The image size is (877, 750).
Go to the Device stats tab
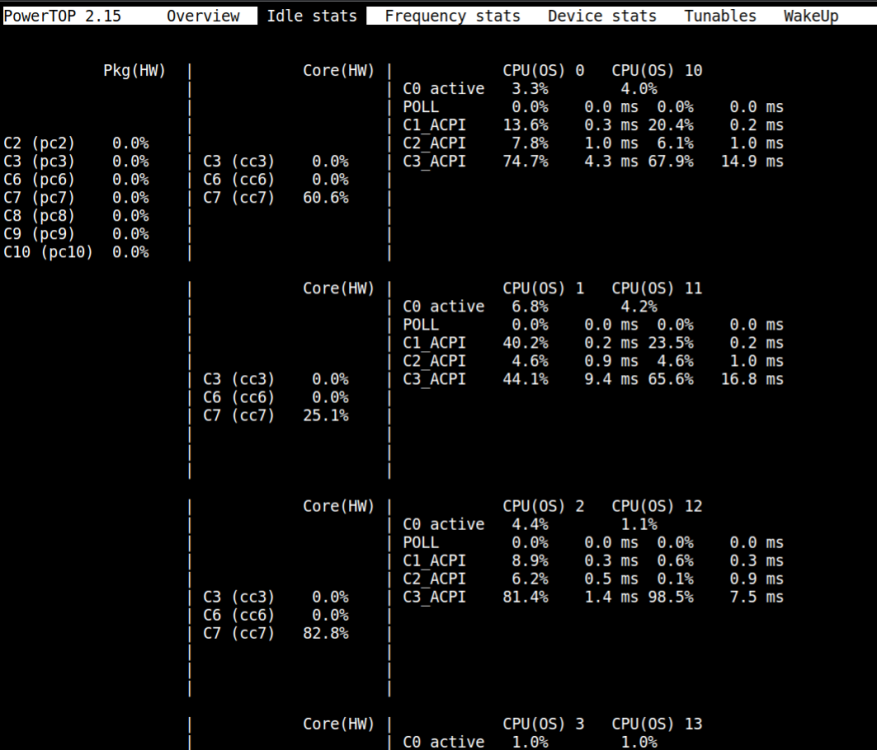point(602,16)
